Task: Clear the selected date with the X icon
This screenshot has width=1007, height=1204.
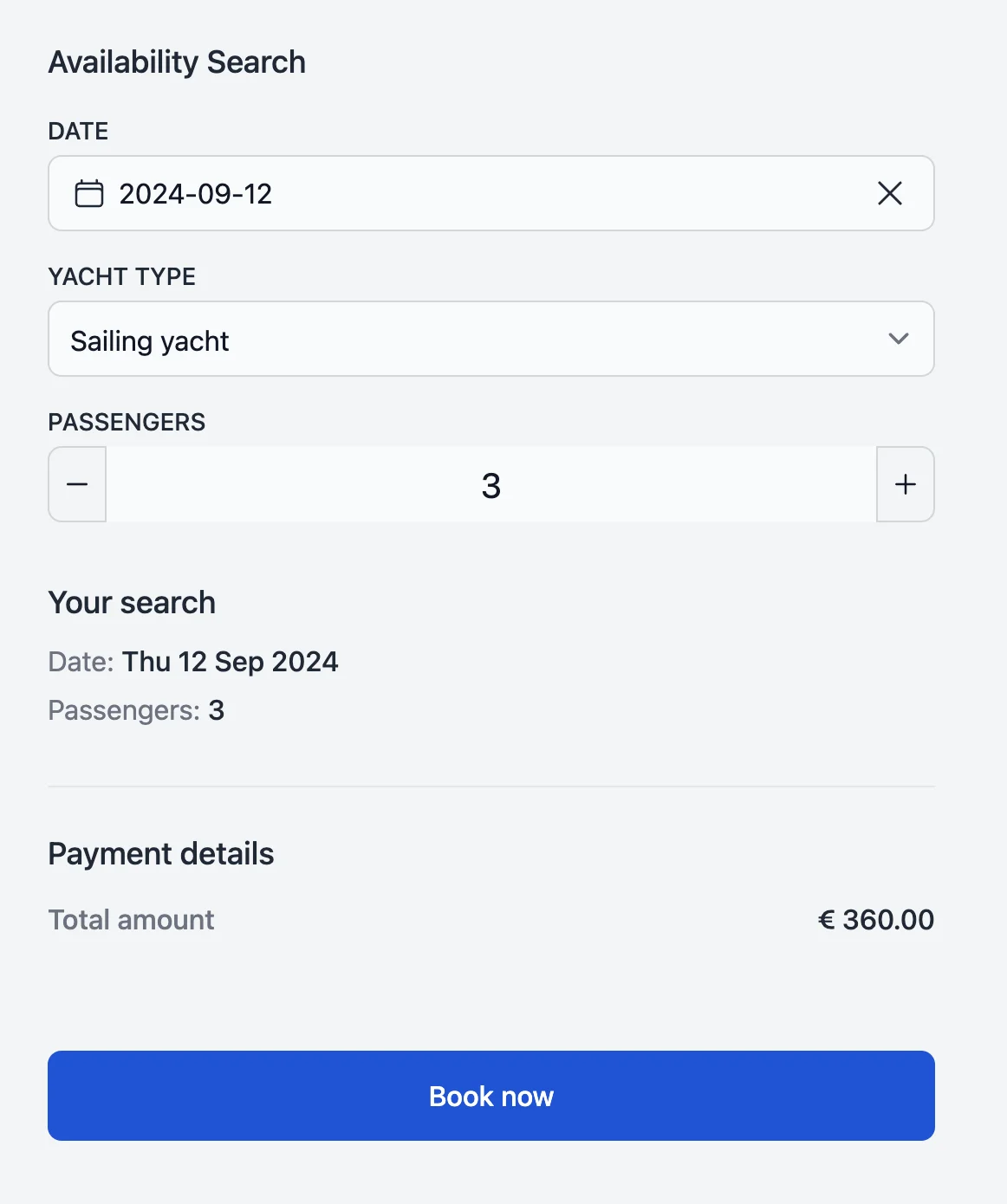Action: [x=890, y=193]
